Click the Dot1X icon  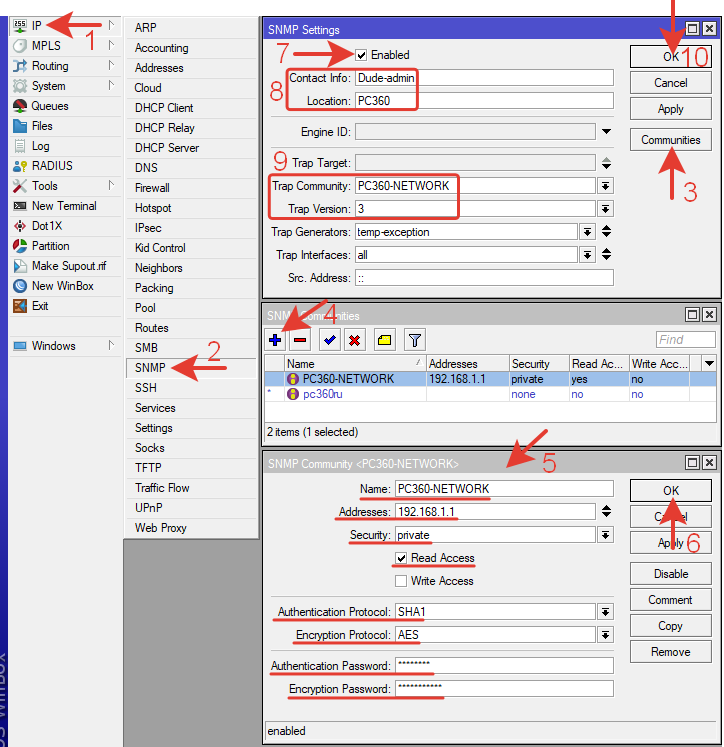20,226
